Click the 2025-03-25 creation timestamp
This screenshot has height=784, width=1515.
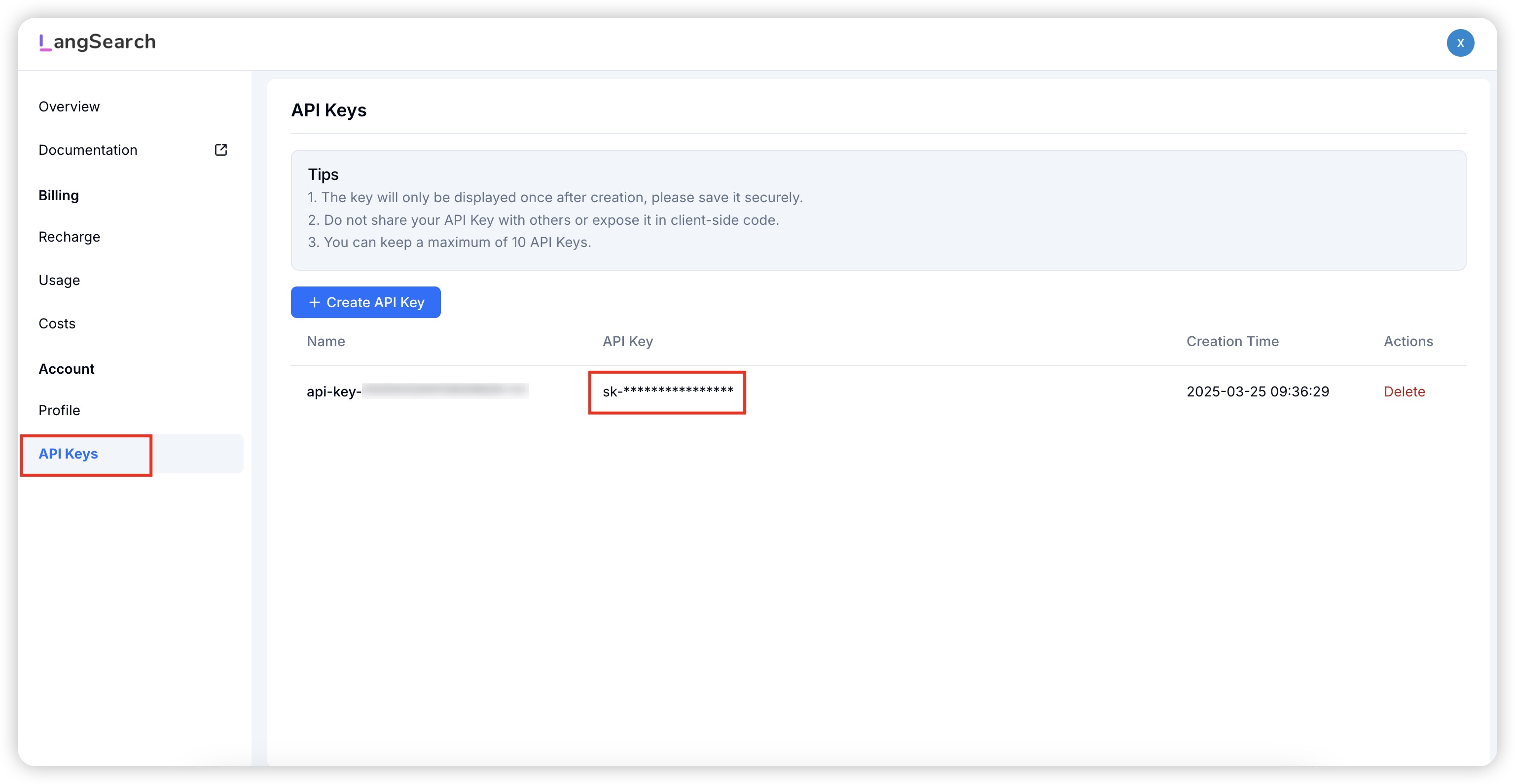(x=1258, y=392)
